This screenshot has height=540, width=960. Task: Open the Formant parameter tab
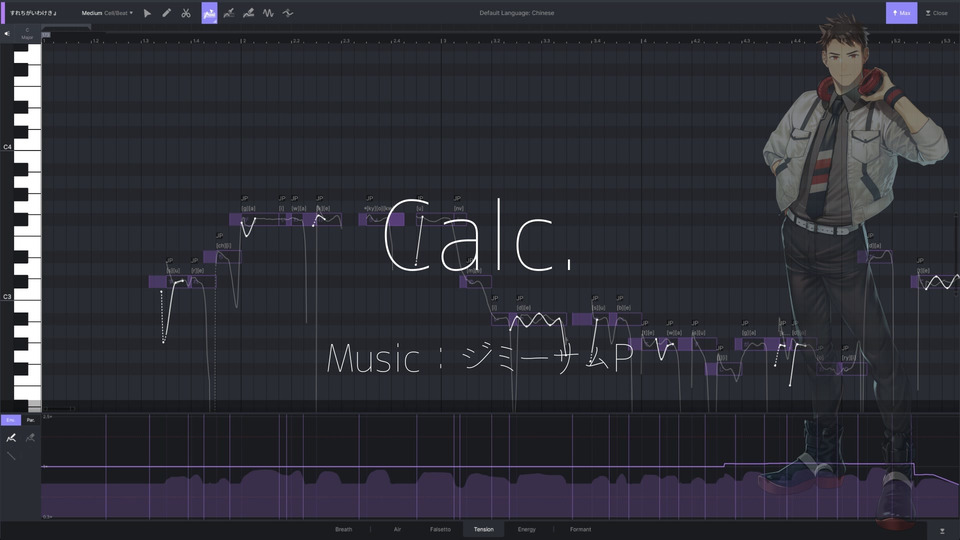580,530
